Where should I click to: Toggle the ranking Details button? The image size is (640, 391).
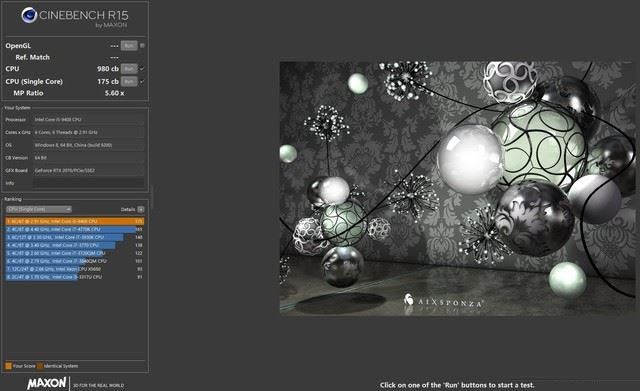(x=141, y=209)
